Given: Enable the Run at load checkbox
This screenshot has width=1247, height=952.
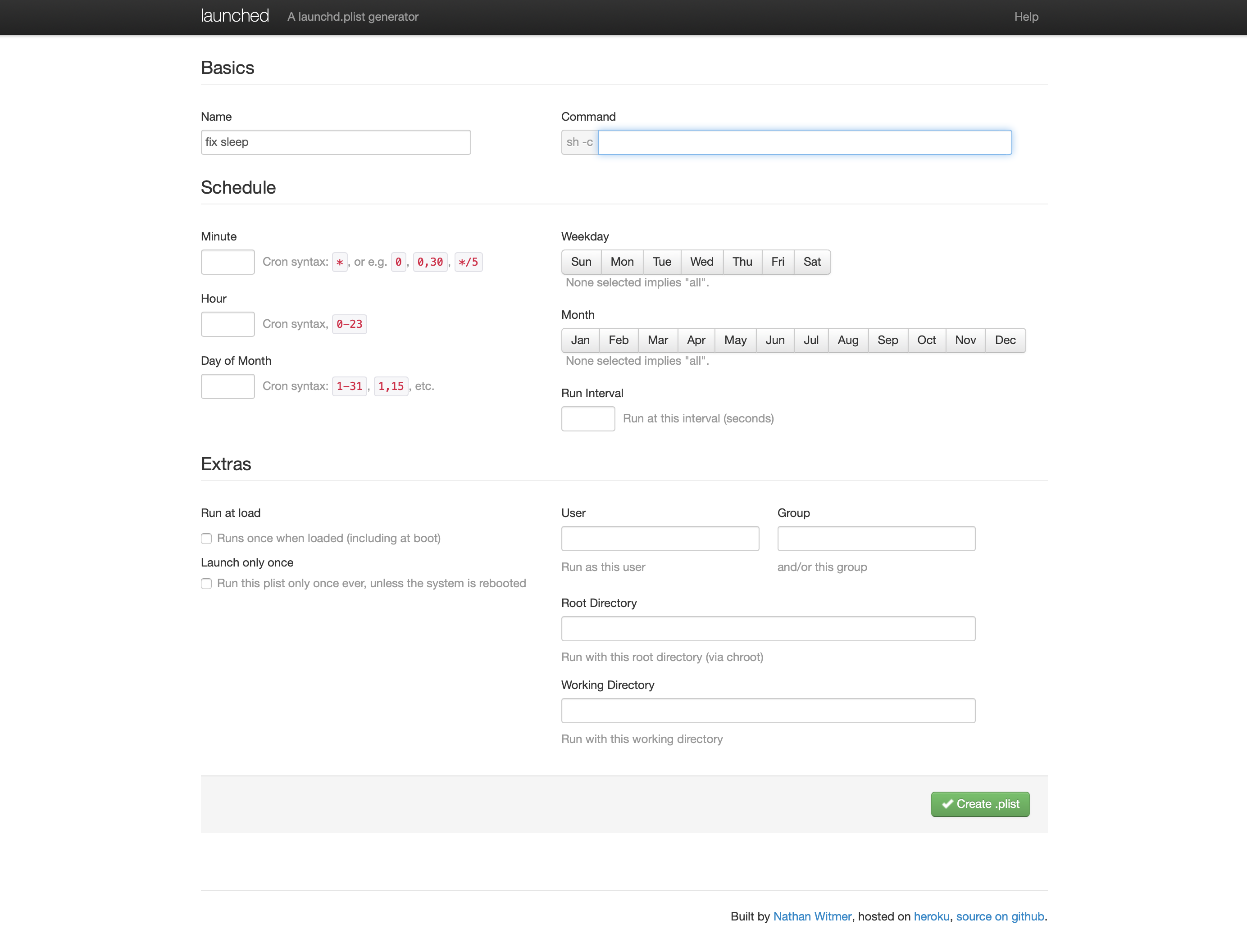Looking at the screenshot, I should pyautogui.click(x=206, y=538).
